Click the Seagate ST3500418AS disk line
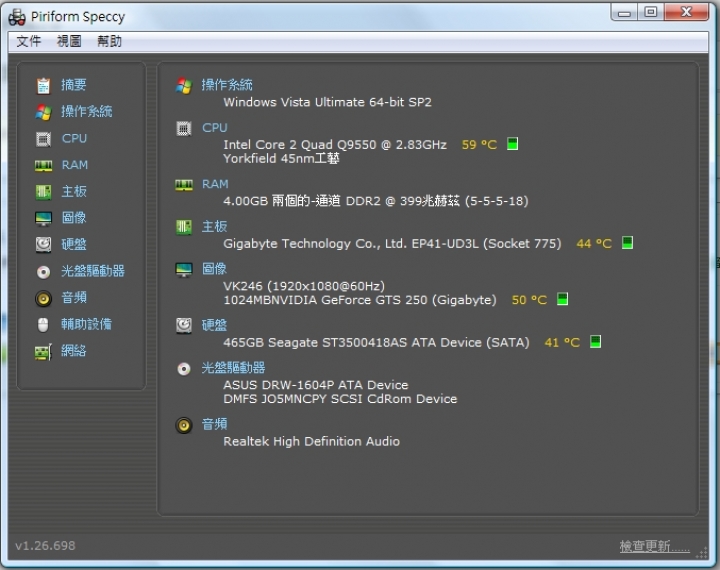Image resolution: width=720 pixels, height=570 pixels. (376, 343)
